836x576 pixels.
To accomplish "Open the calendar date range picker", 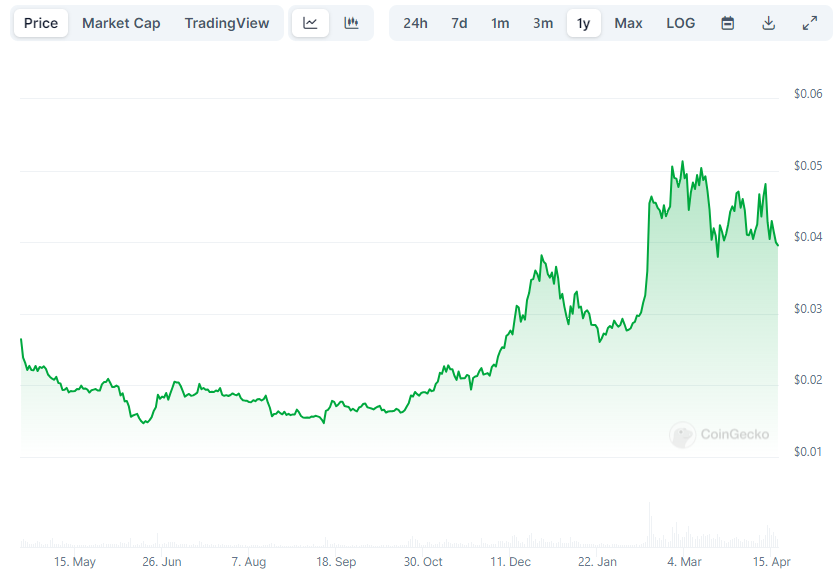I will point(727,23).
